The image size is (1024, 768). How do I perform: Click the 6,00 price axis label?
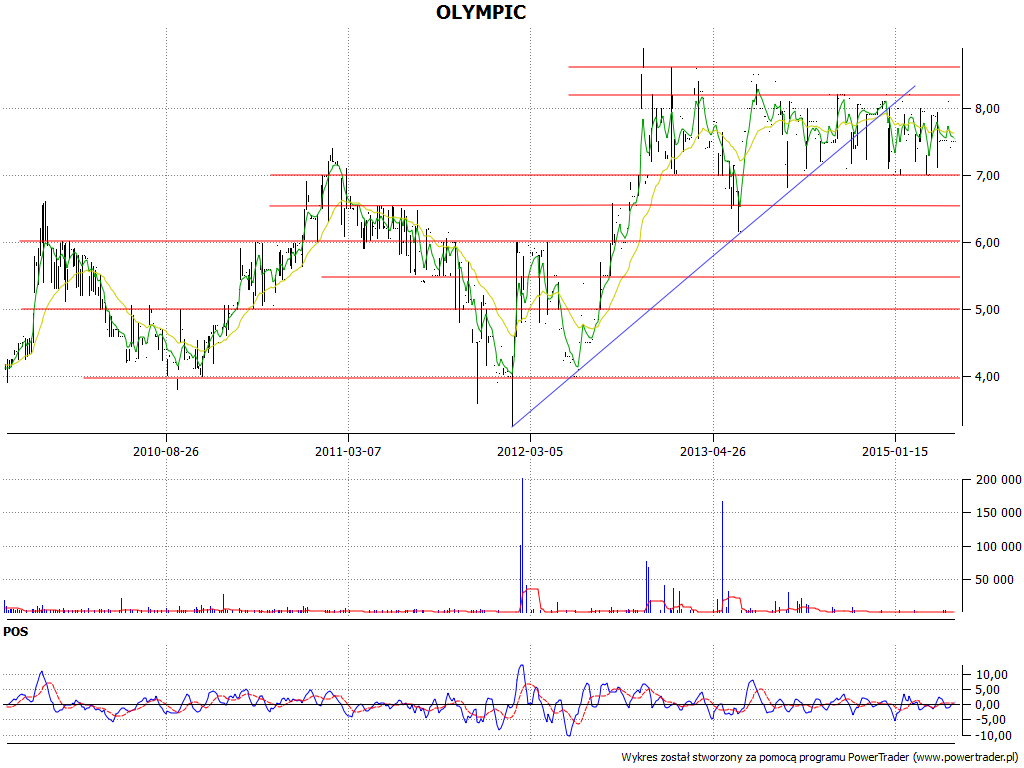pyautogui.click(x=987, y=242)
